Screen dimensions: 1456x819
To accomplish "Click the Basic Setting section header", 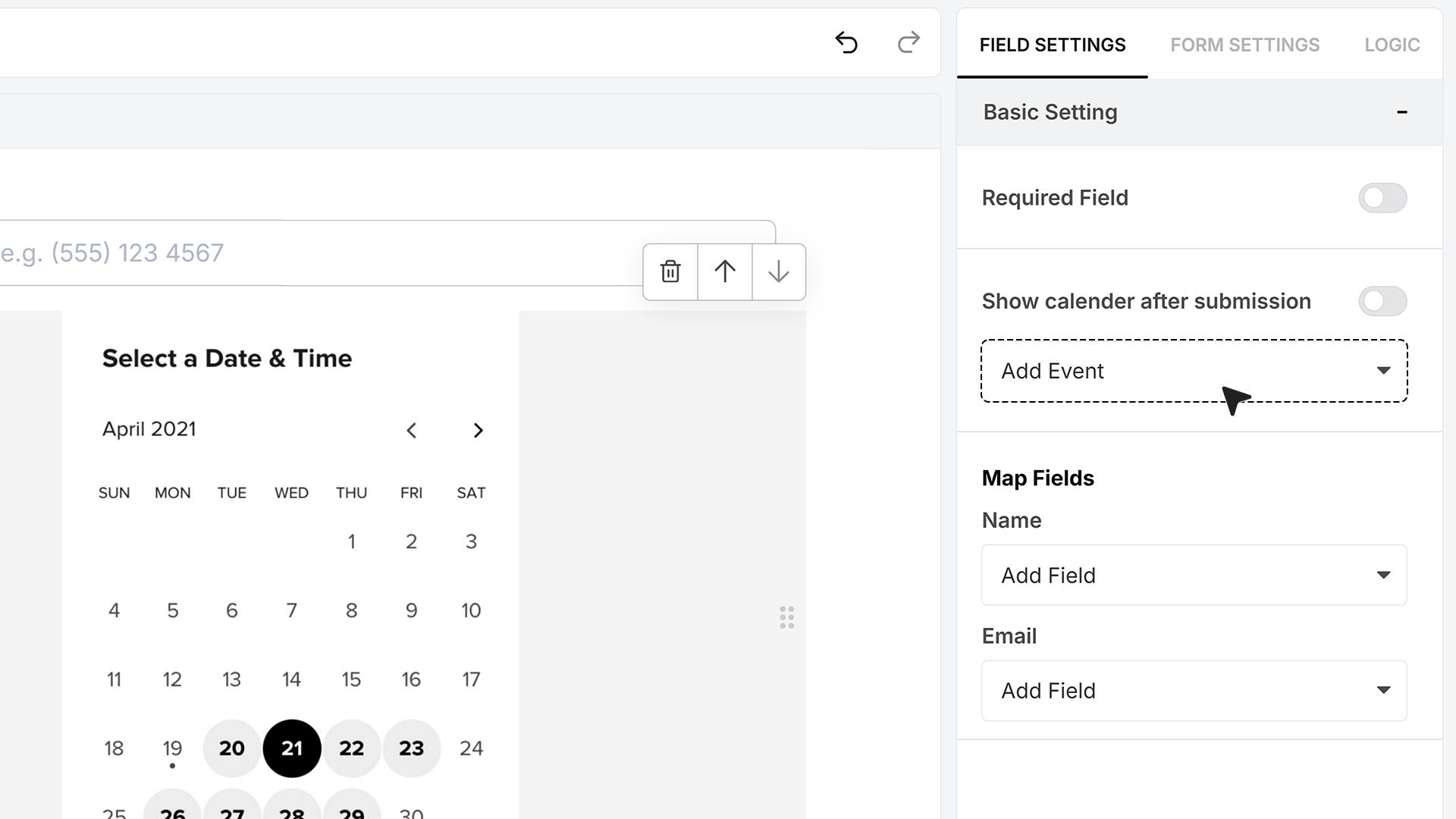I will [x=1200, y=112].
